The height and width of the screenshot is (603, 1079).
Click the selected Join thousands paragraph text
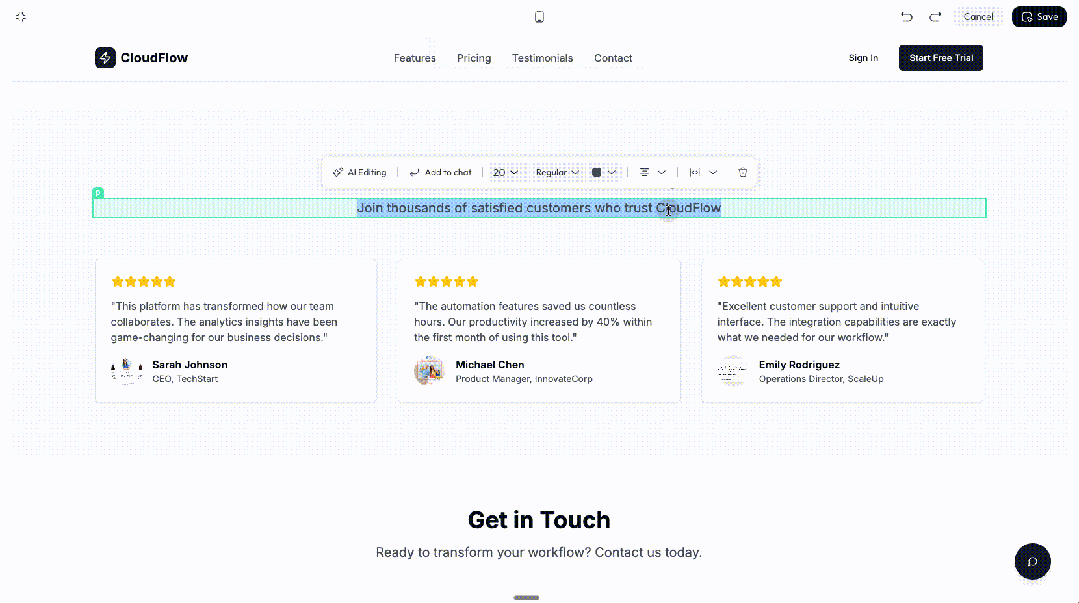[x=539, y=208]
